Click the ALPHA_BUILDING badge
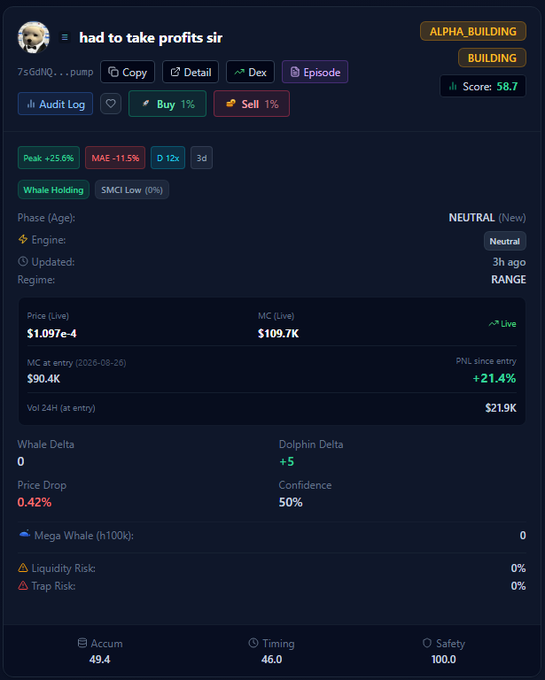545x680 pixels. tap(473, 32)
